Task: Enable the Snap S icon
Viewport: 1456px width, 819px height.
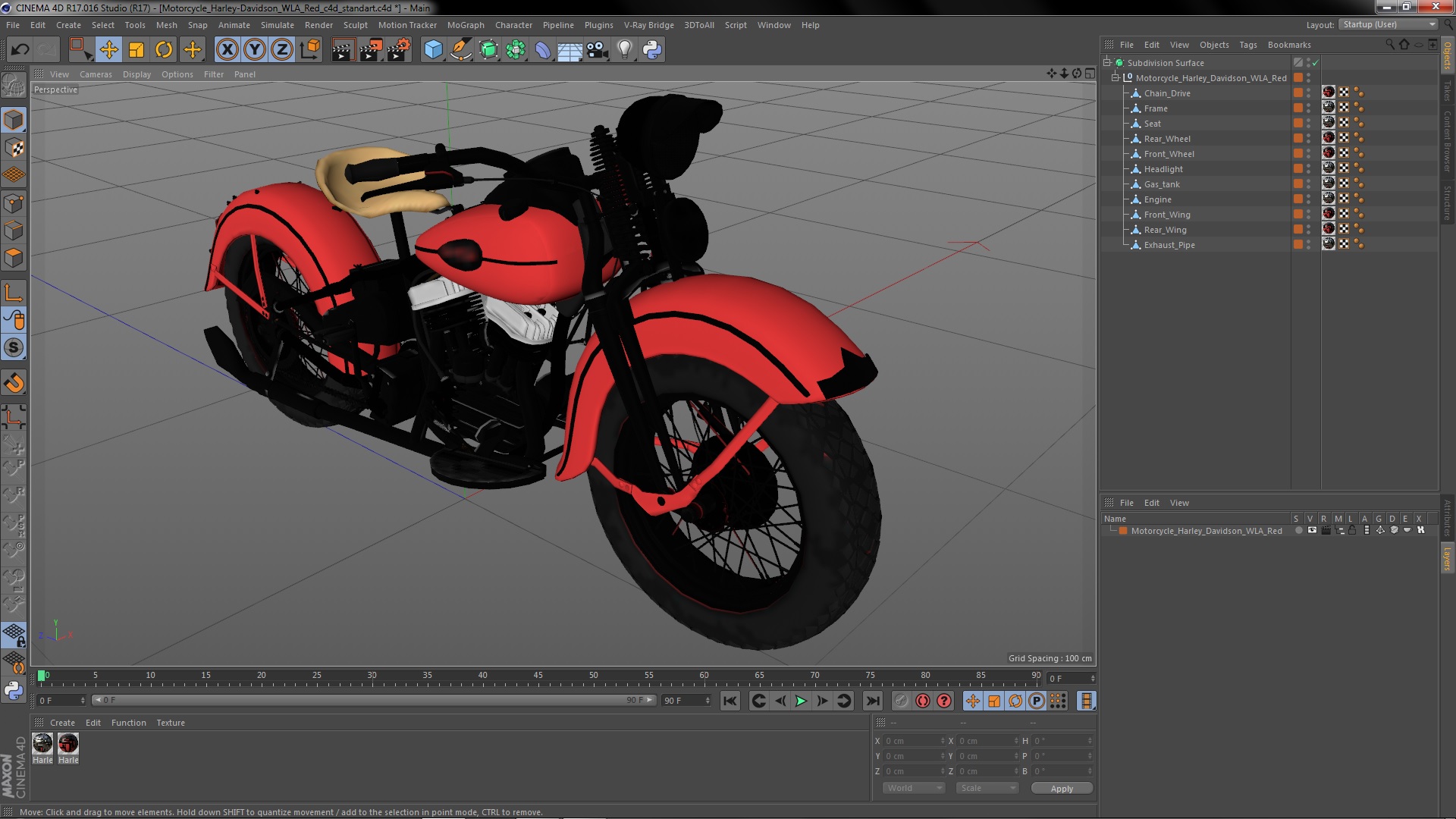Action: [14, 348]
